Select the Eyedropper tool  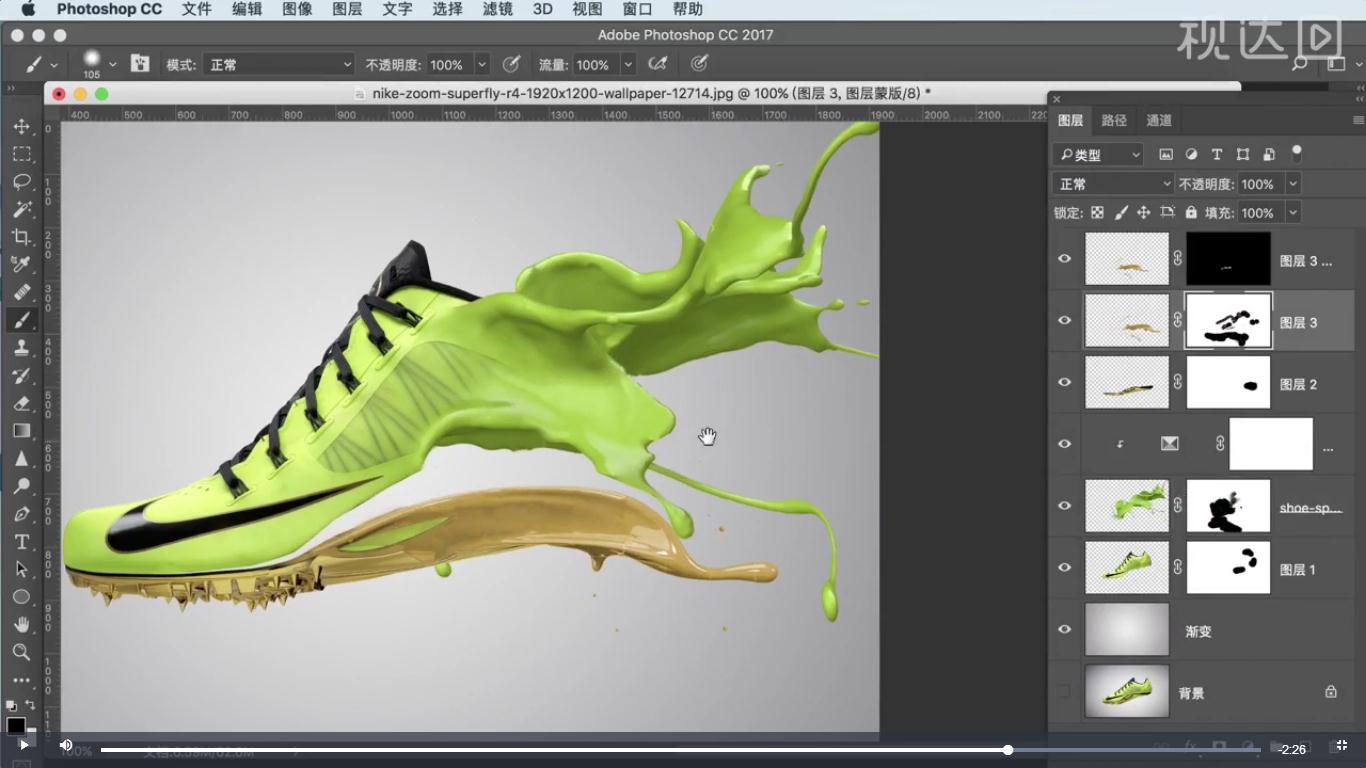pos(21,264)
